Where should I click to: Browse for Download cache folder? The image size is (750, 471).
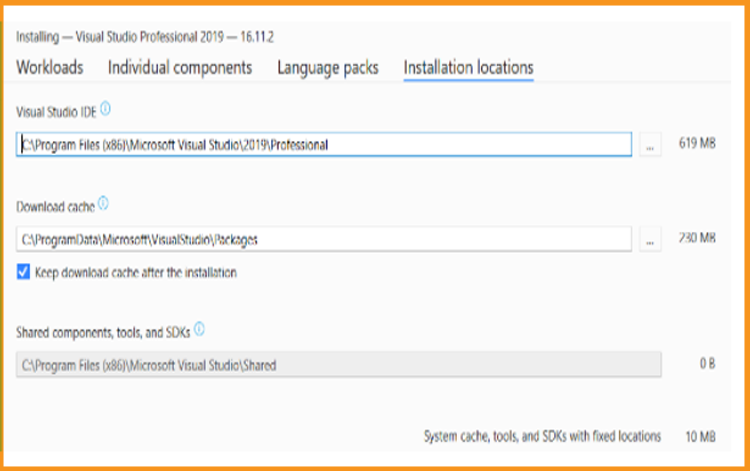click(x=650, y=239)
